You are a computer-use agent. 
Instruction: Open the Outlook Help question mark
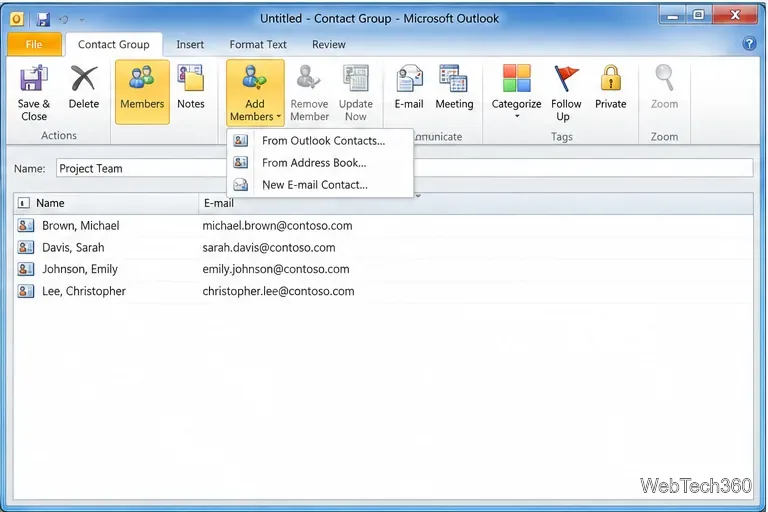[749, 44]
